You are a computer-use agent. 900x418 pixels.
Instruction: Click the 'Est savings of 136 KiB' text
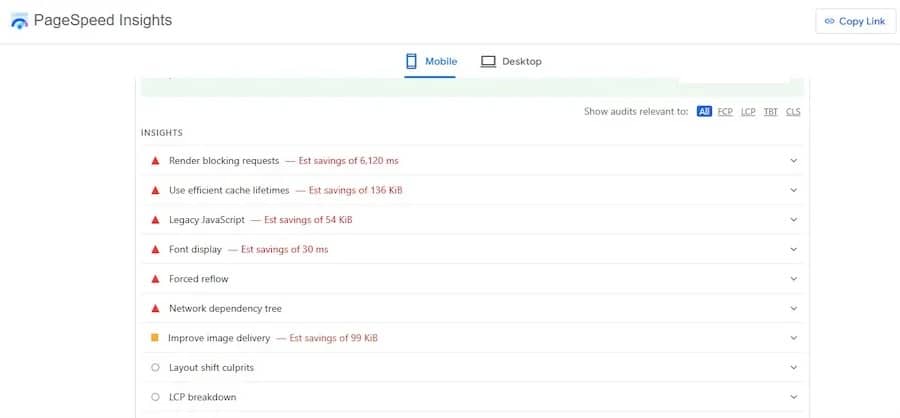[x=355, y=190]
